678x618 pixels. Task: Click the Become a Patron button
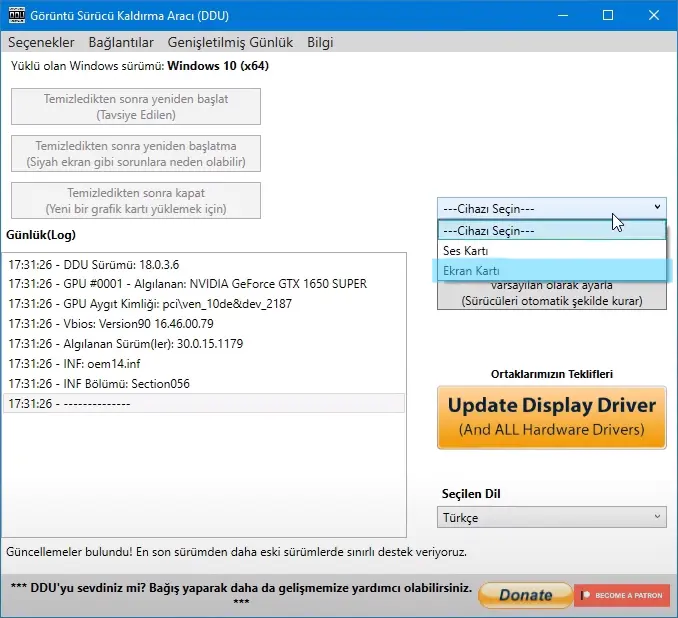click(622, 596)
